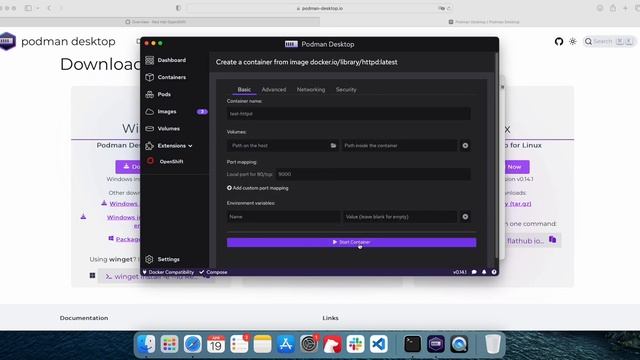The width and height of the screenshot is (640, 360).
Task: Open feedback chat icon in status bar
Action: coord(474,272)
